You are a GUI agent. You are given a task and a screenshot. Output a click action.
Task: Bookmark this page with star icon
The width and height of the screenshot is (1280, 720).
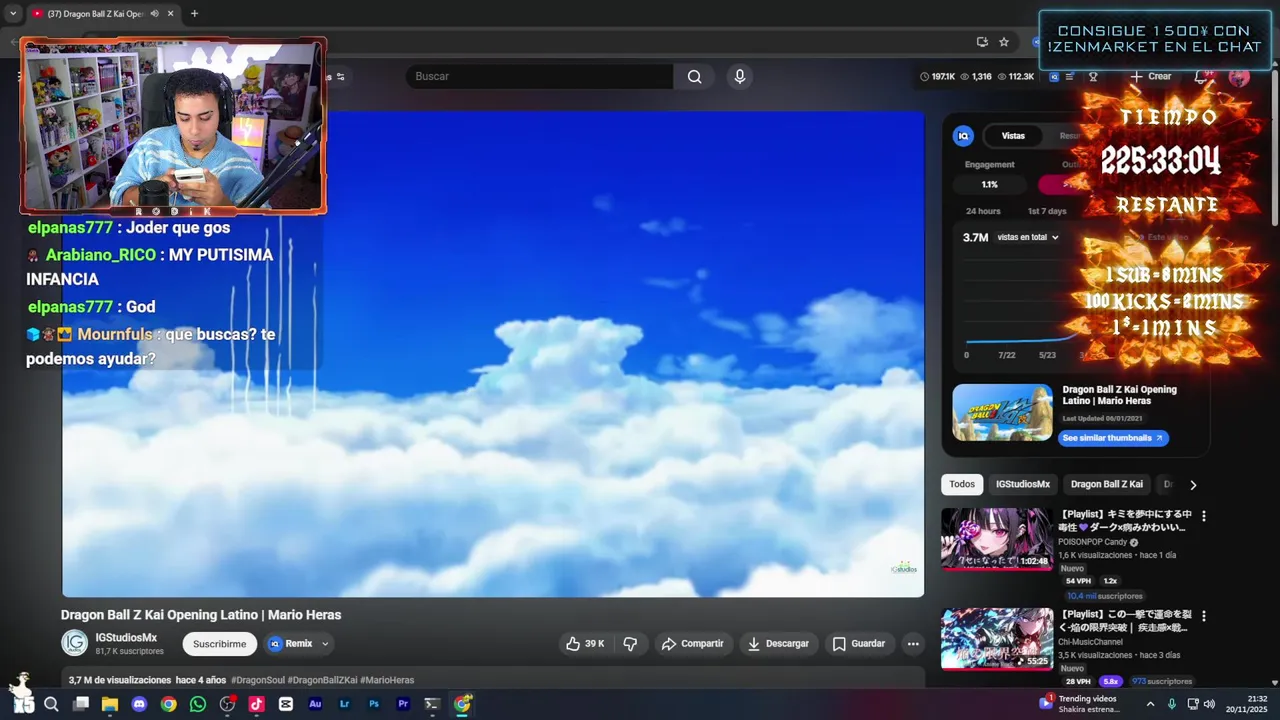(1004, 42)
